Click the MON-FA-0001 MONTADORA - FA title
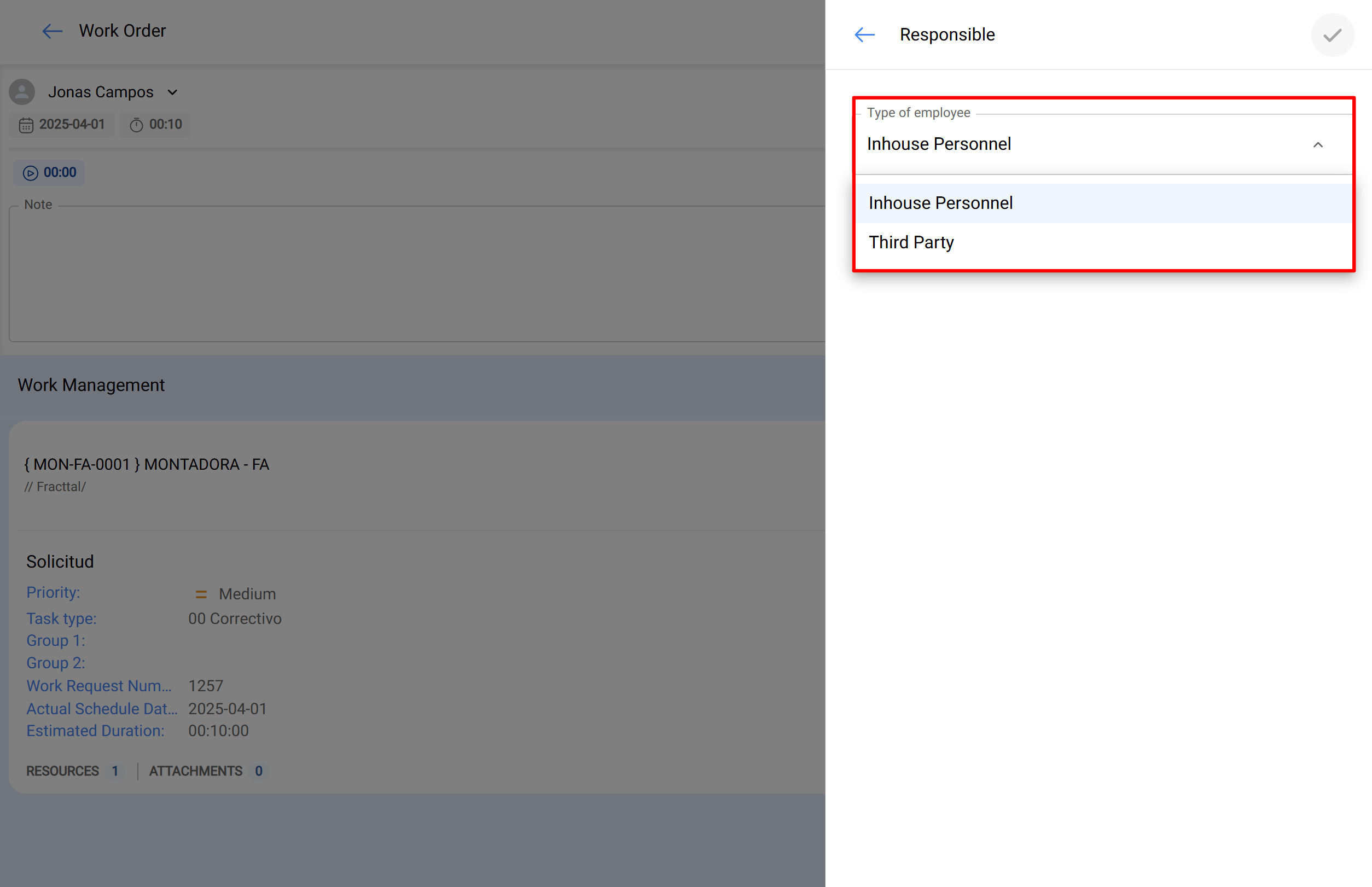1372x887 pixels. tap(147, 464)
